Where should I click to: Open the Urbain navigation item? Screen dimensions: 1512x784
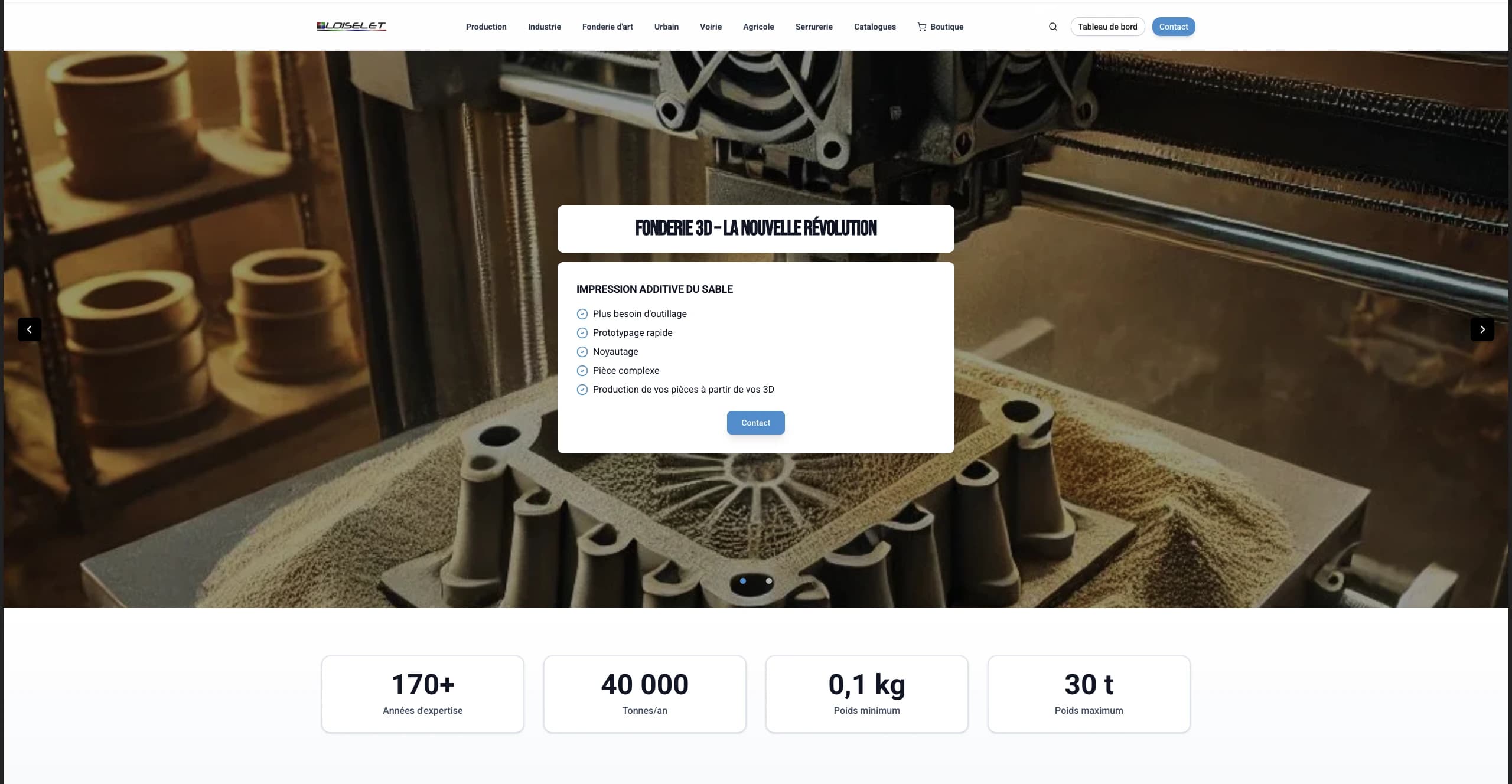click(x=666, y=27)
